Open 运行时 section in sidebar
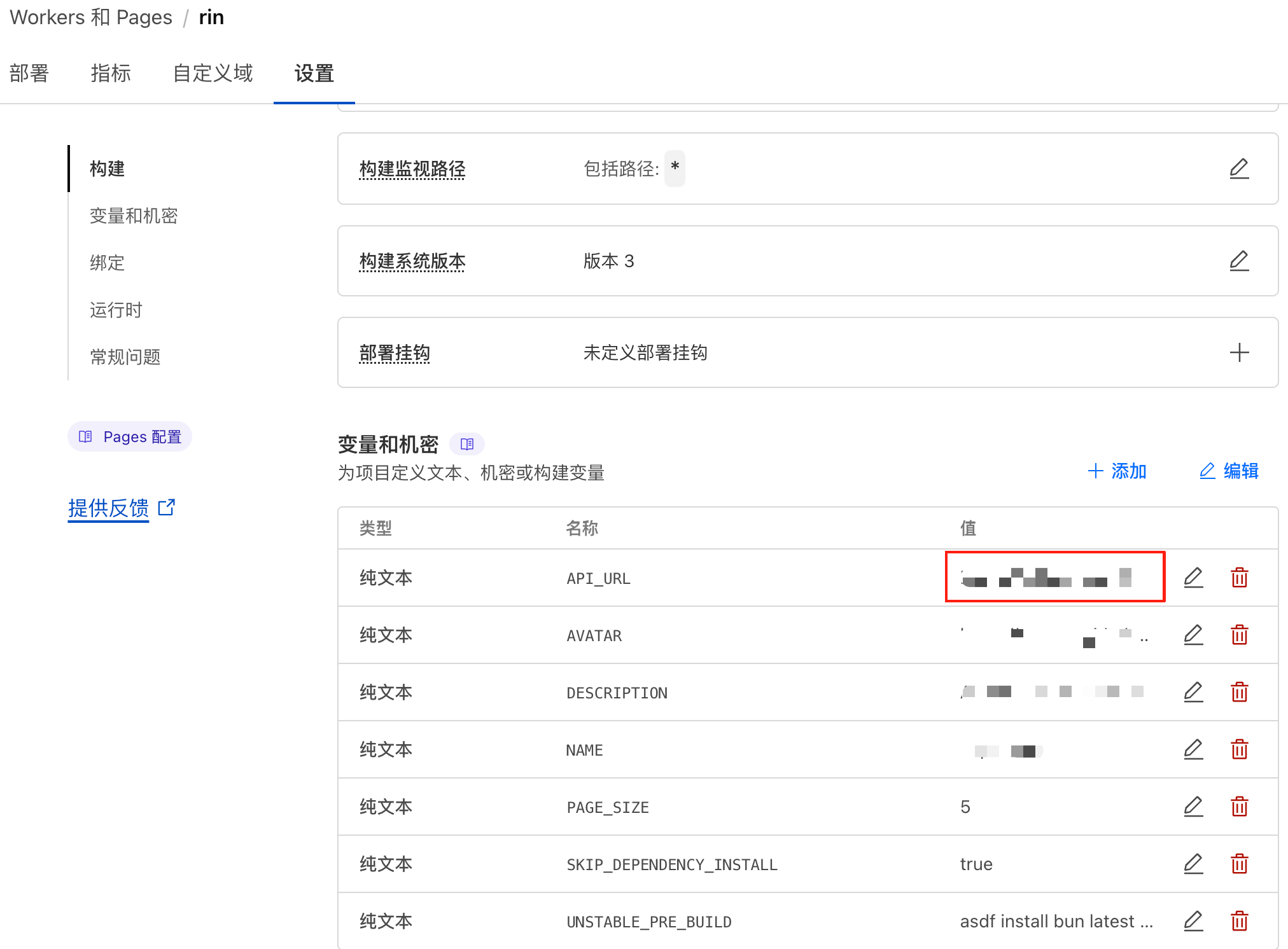Image resolution: width=1288 pixels, height=949 pixels. coord(116,310)
